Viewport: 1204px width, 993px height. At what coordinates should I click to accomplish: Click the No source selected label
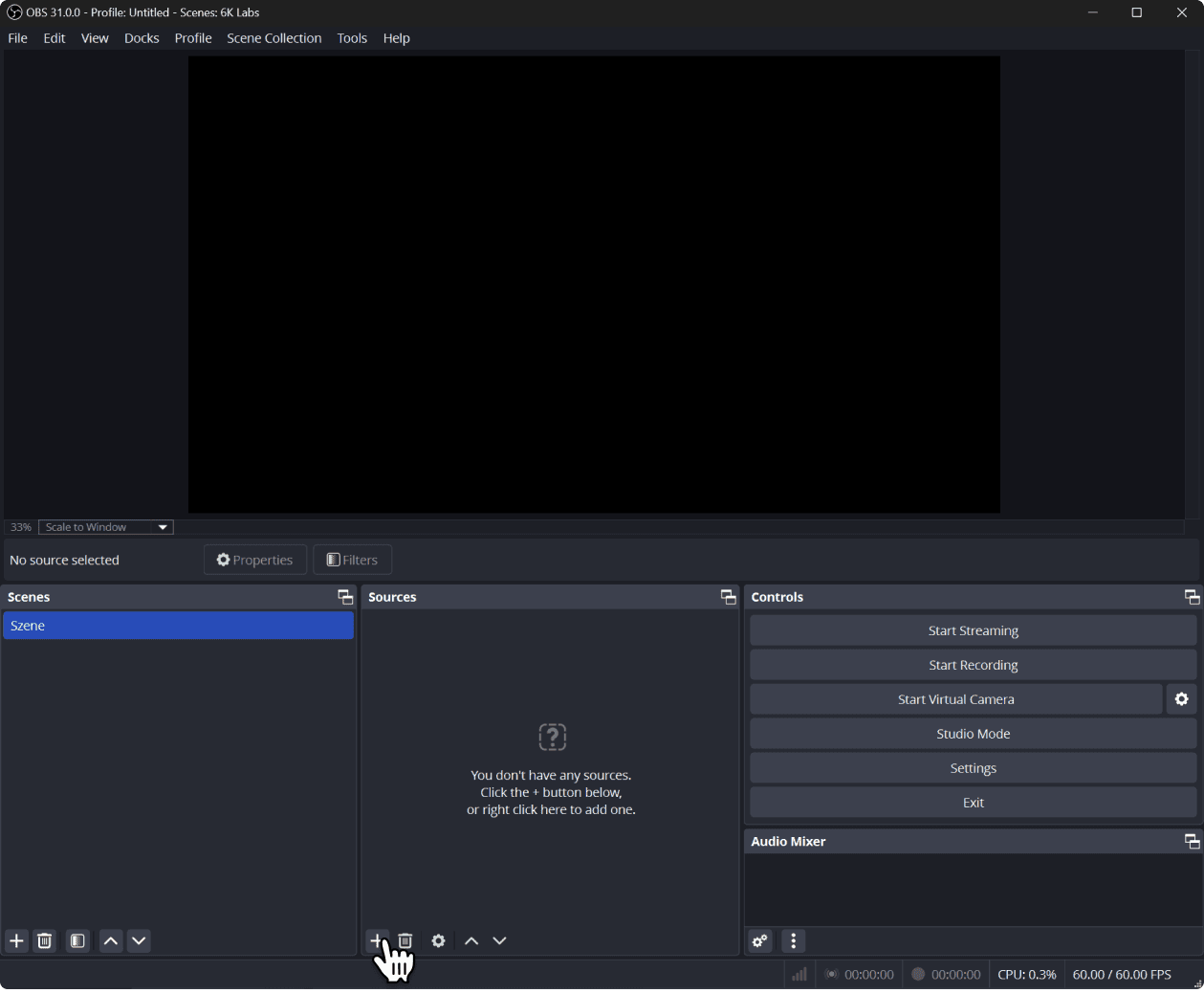point(64,560)
